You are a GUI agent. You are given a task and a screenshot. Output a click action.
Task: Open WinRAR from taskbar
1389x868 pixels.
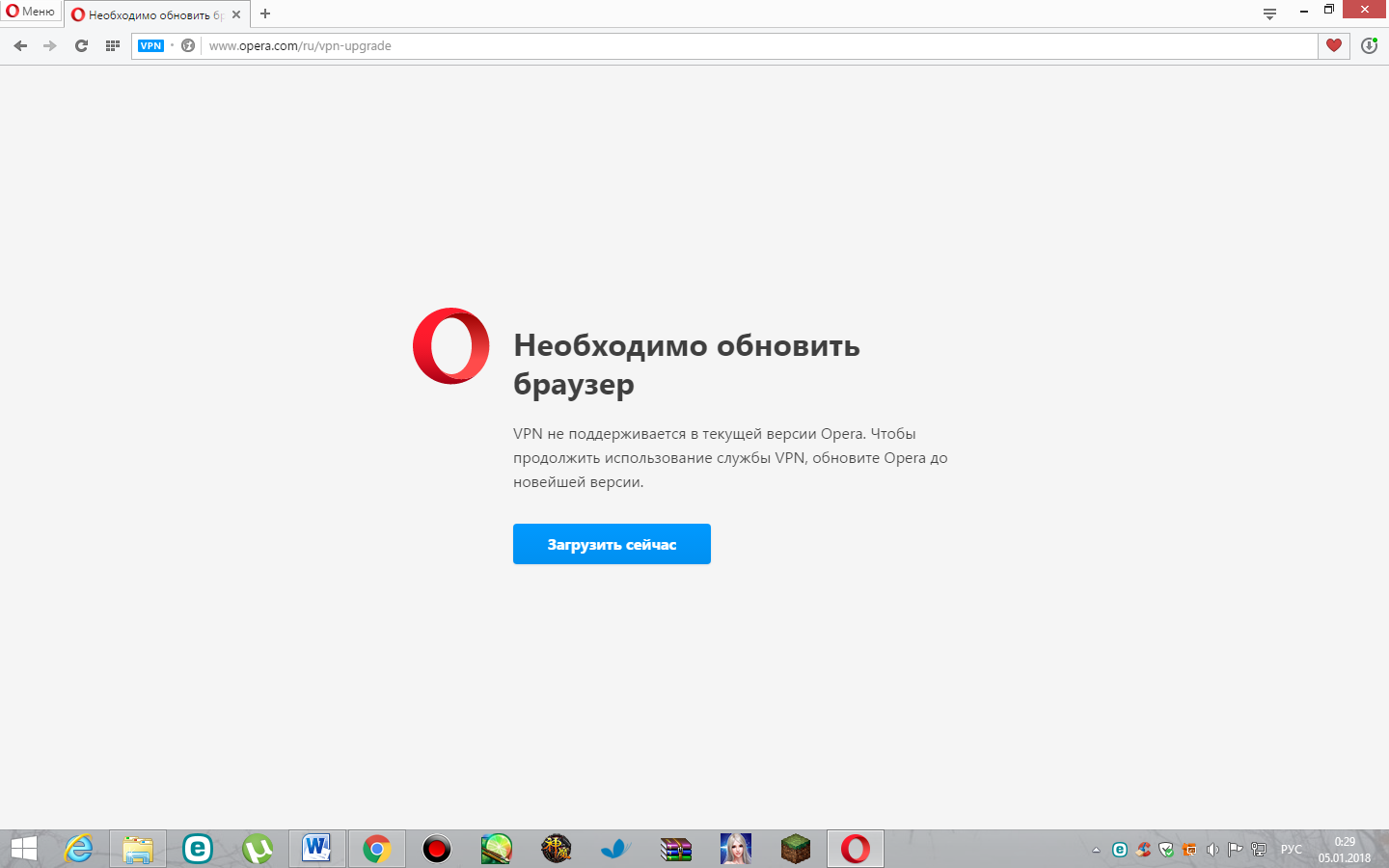click(x=676, y=849)
